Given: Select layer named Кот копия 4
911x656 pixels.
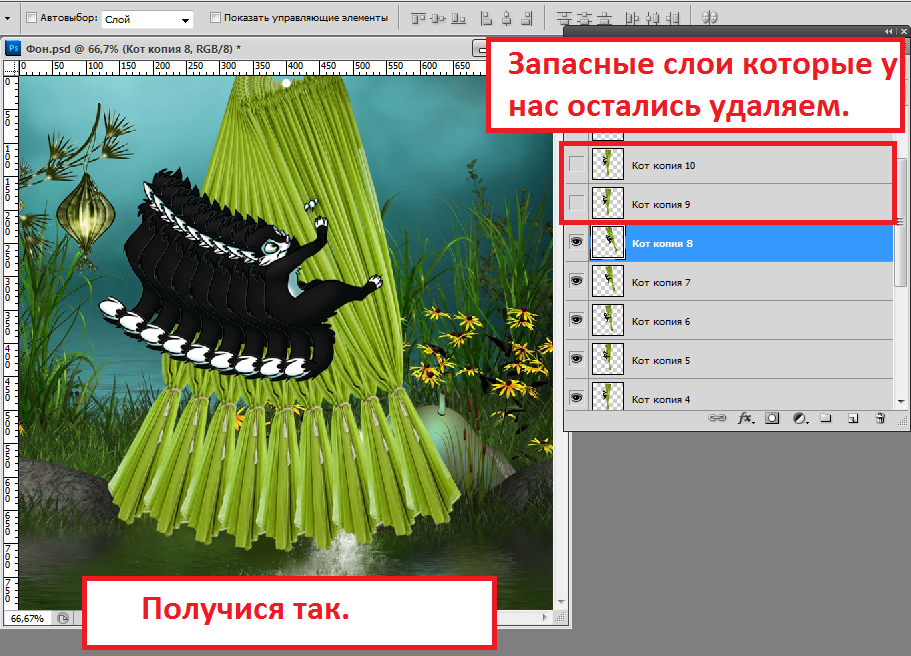Looking at the screenshot, I should 661,399.
